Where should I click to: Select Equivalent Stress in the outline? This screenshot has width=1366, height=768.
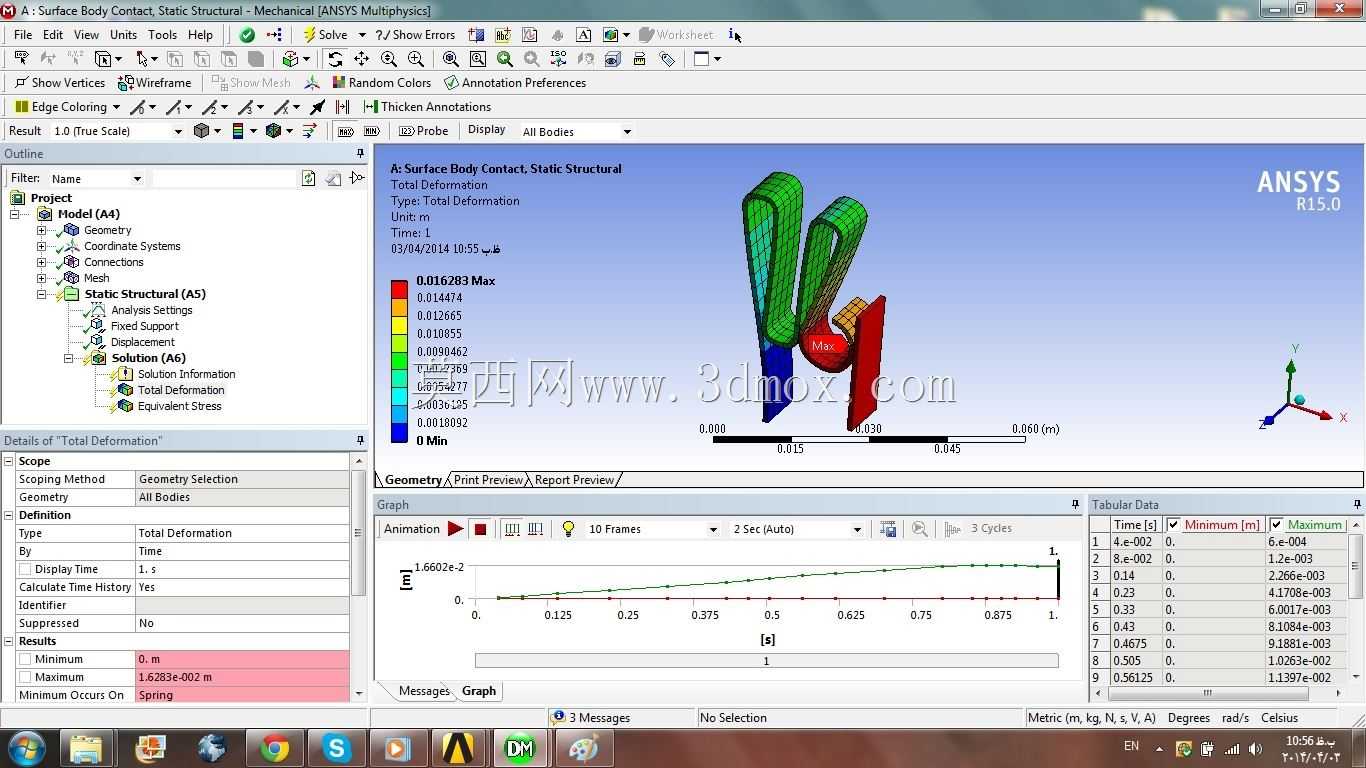[180, 406]
